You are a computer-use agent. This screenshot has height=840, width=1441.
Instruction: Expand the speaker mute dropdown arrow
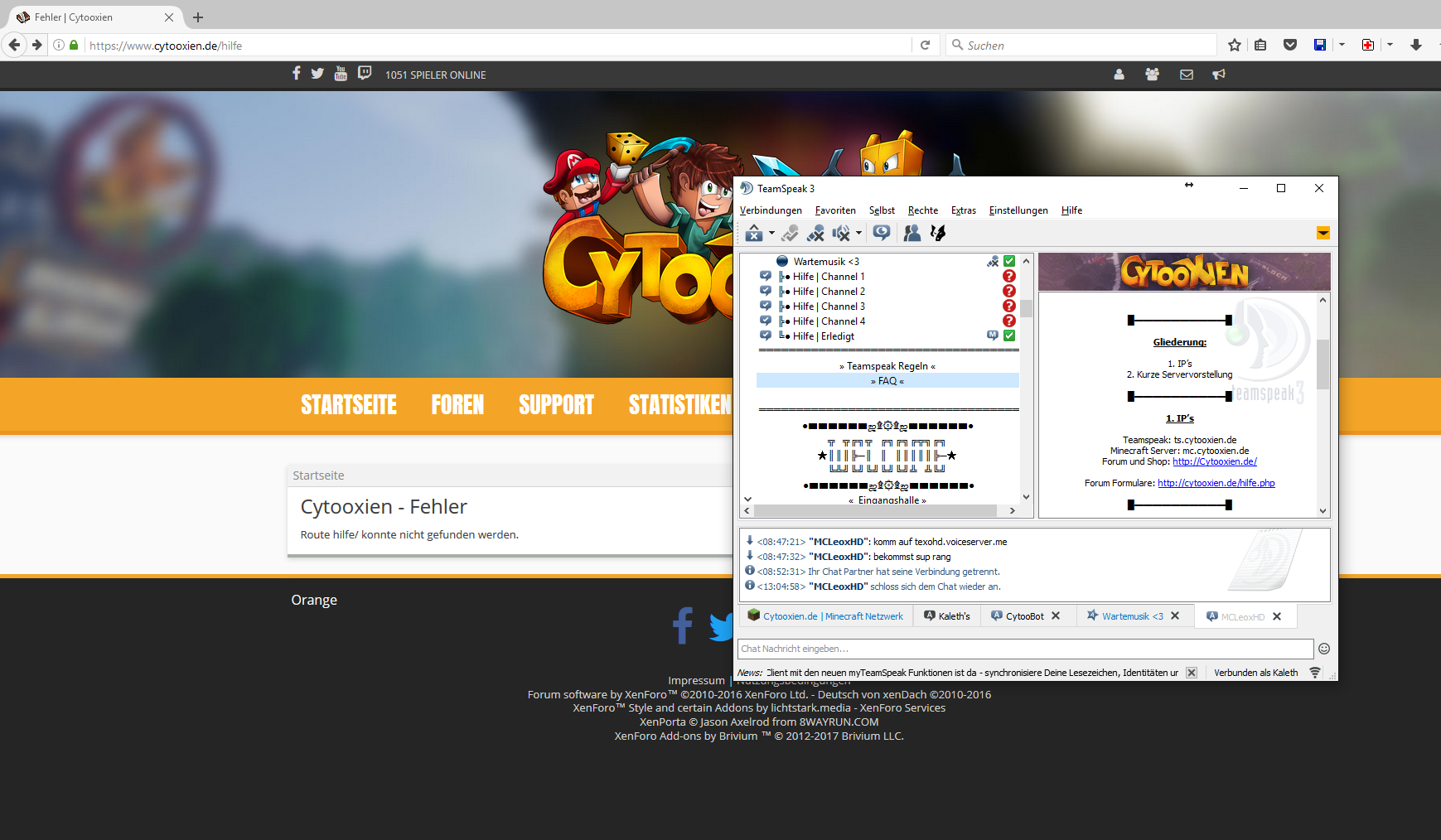[x=858, y=233]
